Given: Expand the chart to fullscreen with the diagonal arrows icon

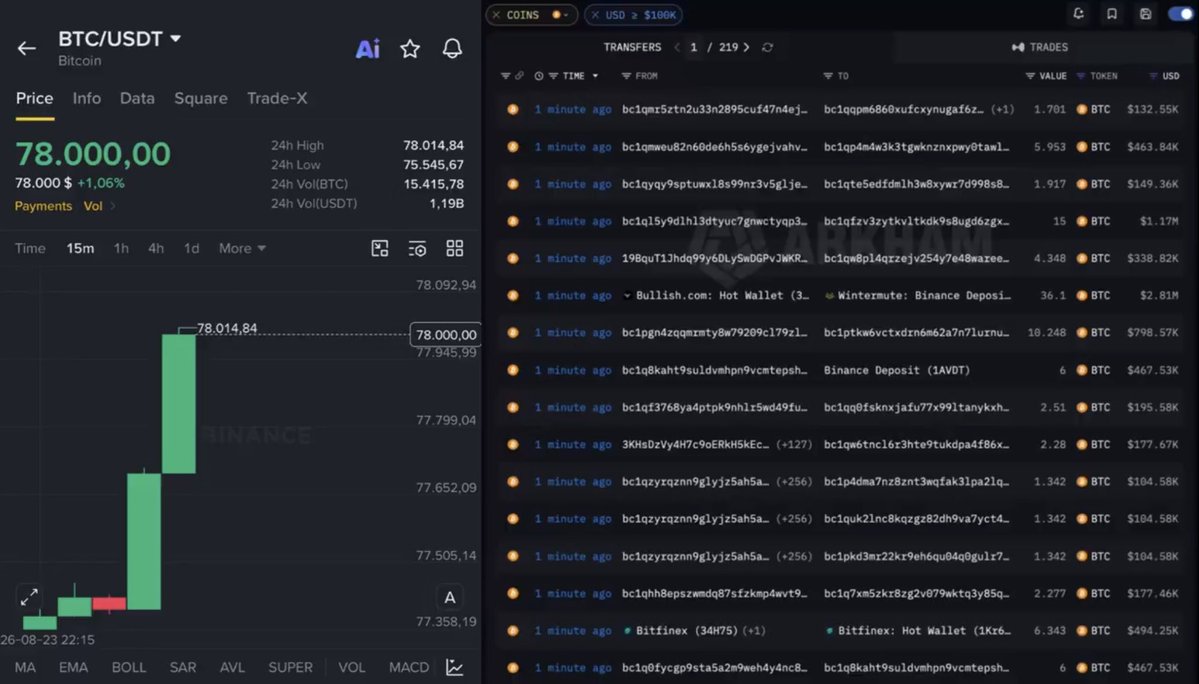Looking at the screenshot, I should point(29,596).
